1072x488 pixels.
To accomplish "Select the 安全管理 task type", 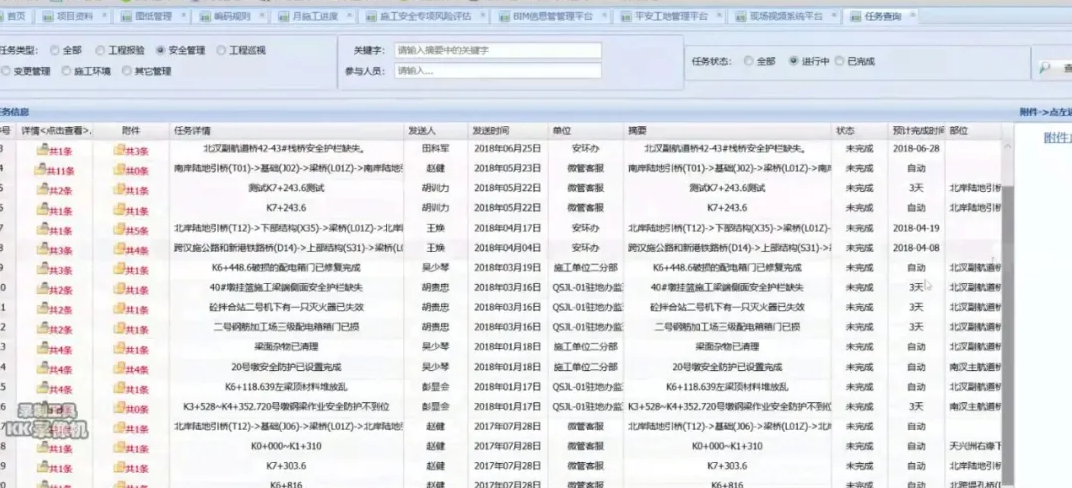I will point(161,50).
